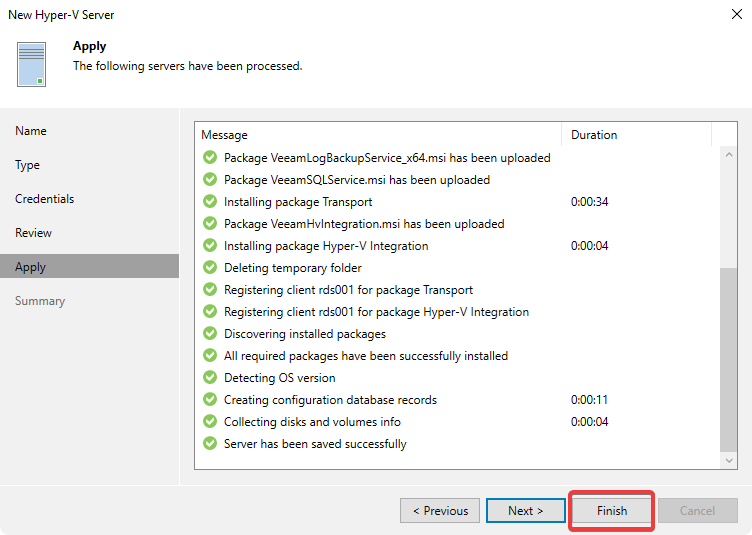
Task: Click the Duration column header
Action: click(636, 135)
